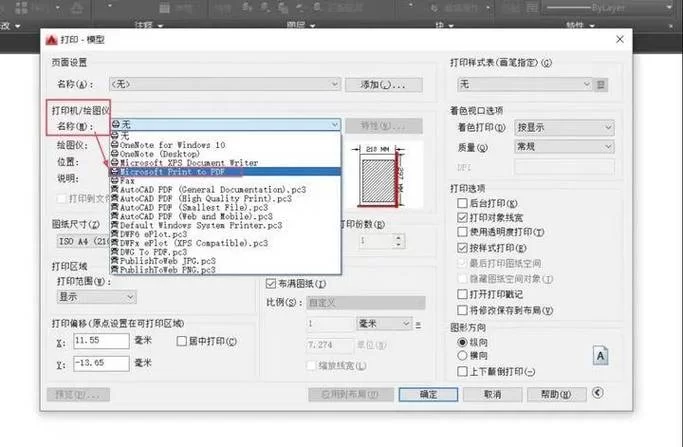The height and width of the screenshot is (447, 683).
Task: Choose OneNote for Windows 10 printer
Action: (x=225, y=145)
